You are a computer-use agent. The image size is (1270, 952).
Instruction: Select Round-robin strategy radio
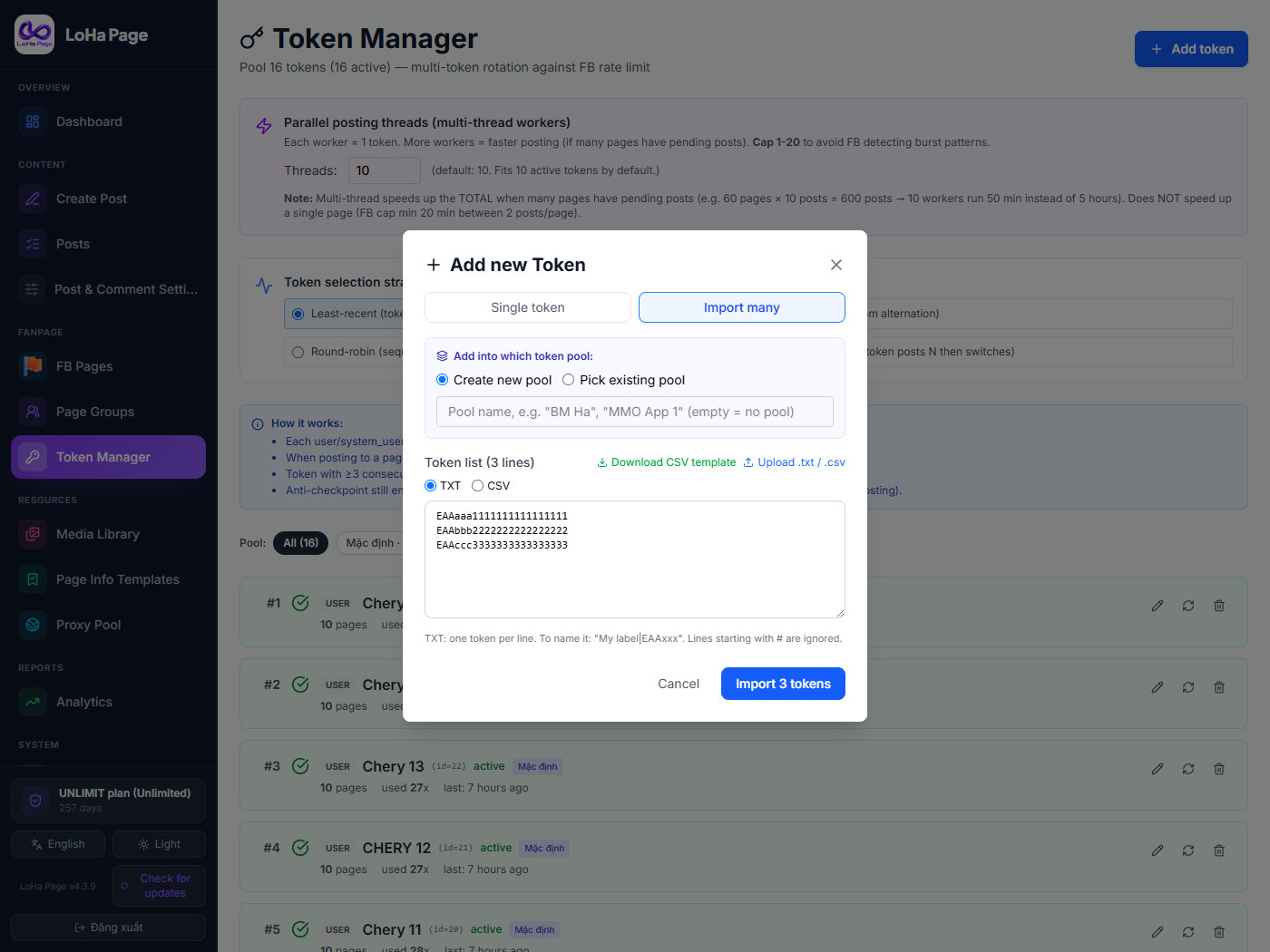[x=298, y=352]
